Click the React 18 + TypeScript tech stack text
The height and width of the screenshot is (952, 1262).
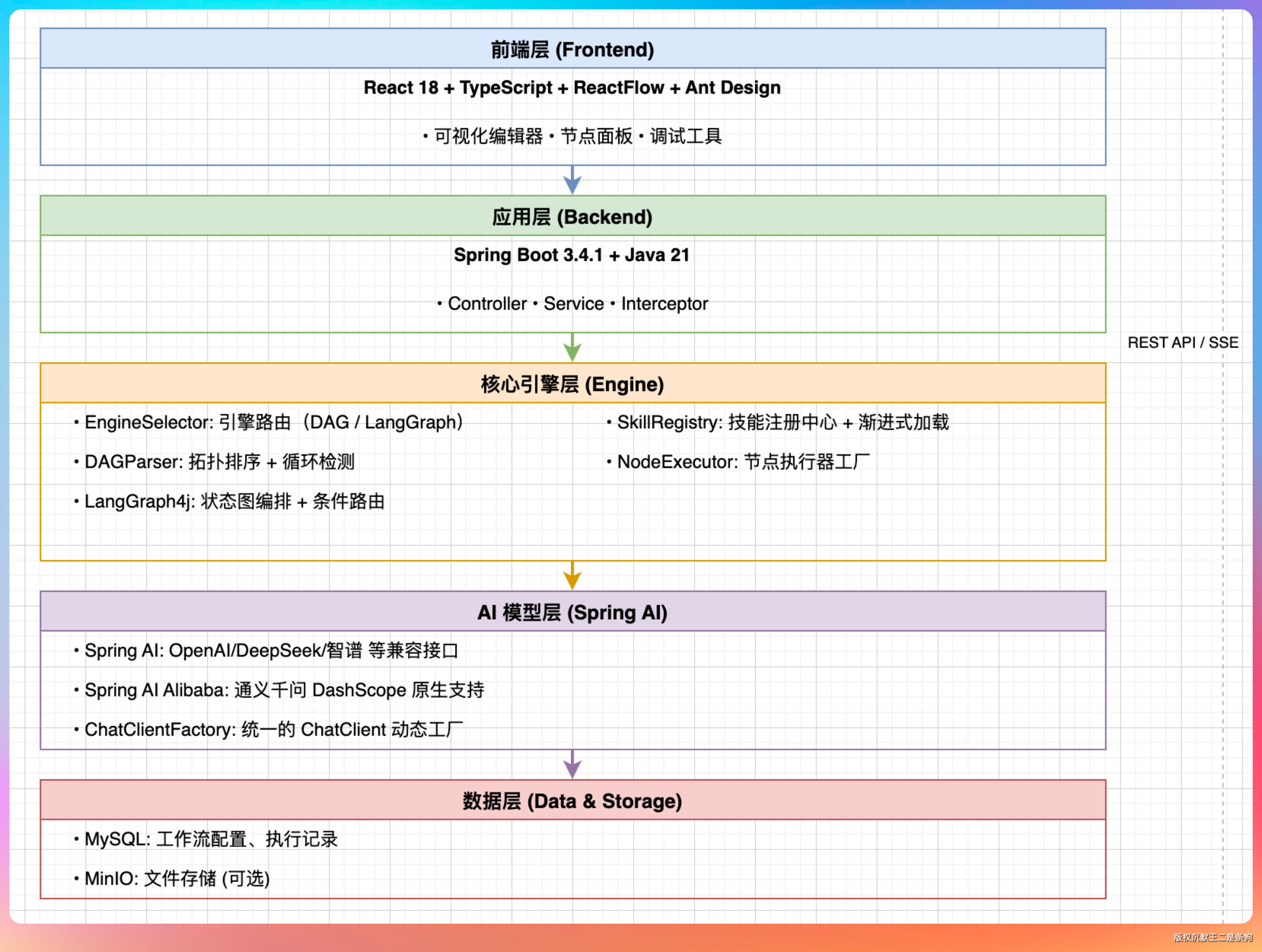(x=572, y=88)
